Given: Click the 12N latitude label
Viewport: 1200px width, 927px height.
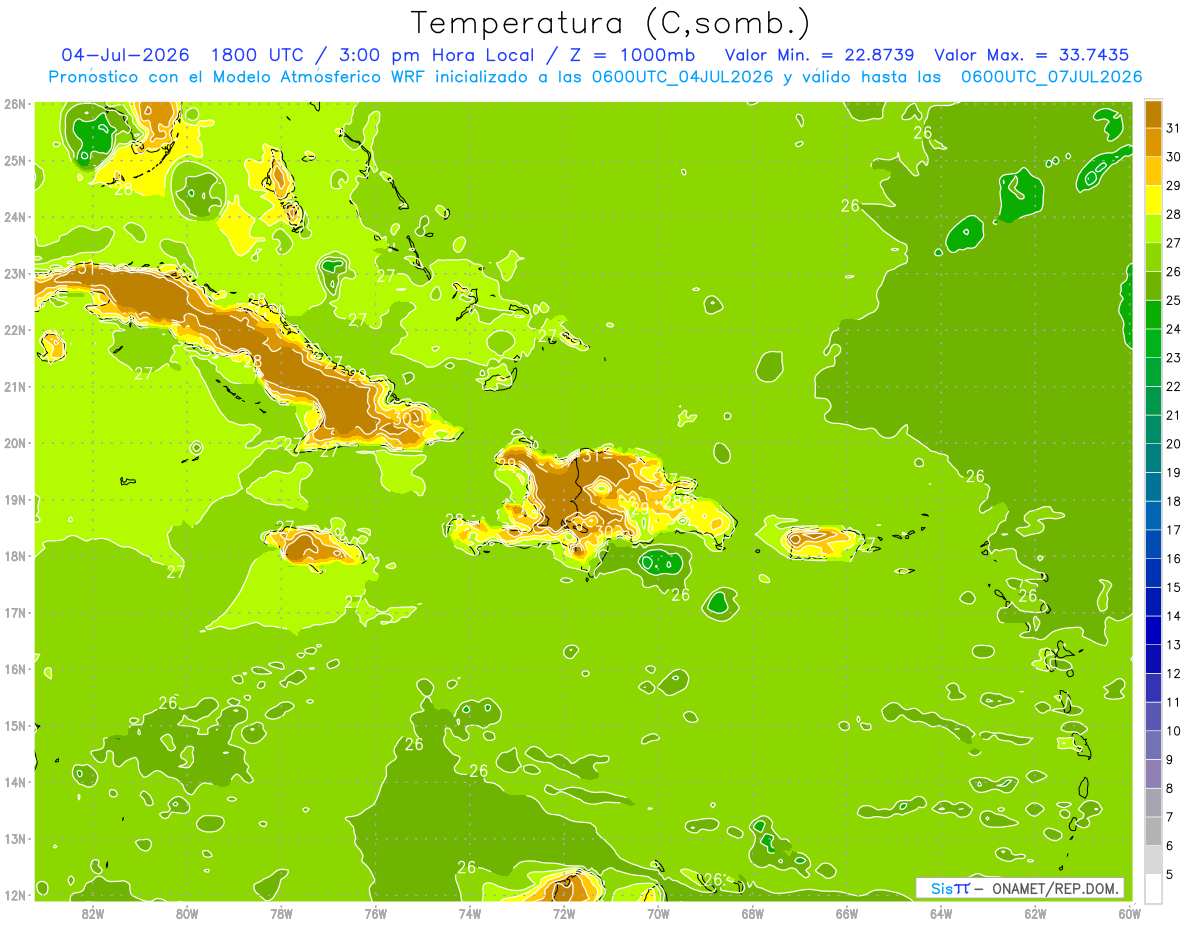Looking at the screenshot, I should click(15, 895).
